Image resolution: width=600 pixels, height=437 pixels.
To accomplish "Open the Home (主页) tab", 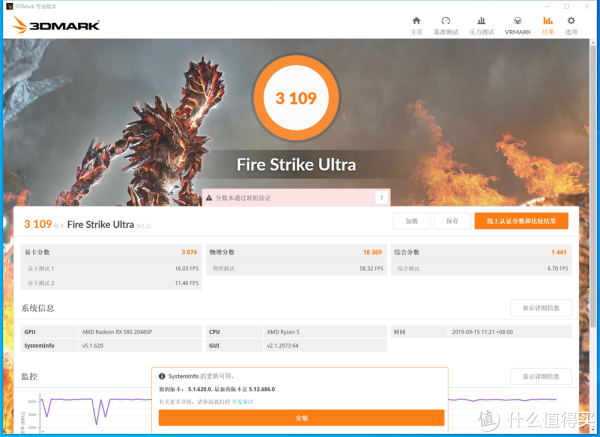I will pyautogui.click(x=416, y=26).
